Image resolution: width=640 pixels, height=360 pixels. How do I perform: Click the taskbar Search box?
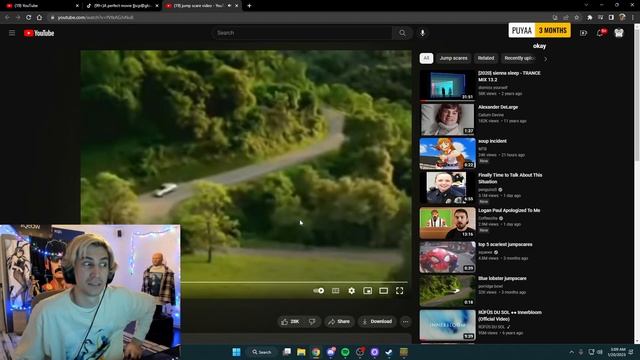(262, 352)
